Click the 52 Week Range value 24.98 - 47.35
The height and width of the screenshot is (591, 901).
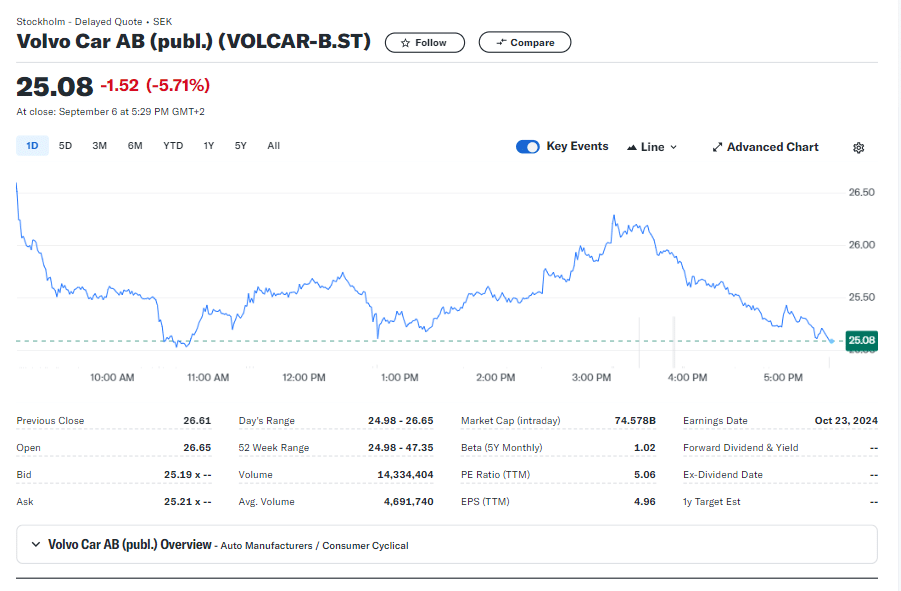click(x=401, y=447)
